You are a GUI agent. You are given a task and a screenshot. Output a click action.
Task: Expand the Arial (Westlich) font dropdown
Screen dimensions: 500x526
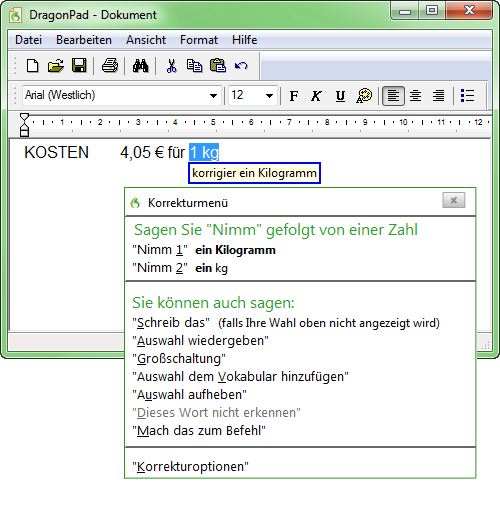coord(213,96)
